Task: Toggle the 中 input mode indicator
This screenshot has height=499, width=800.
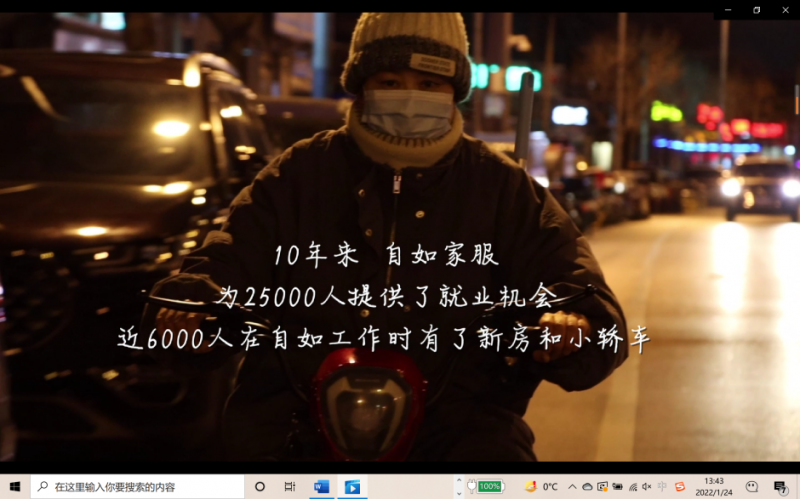Action: (662, 487)
